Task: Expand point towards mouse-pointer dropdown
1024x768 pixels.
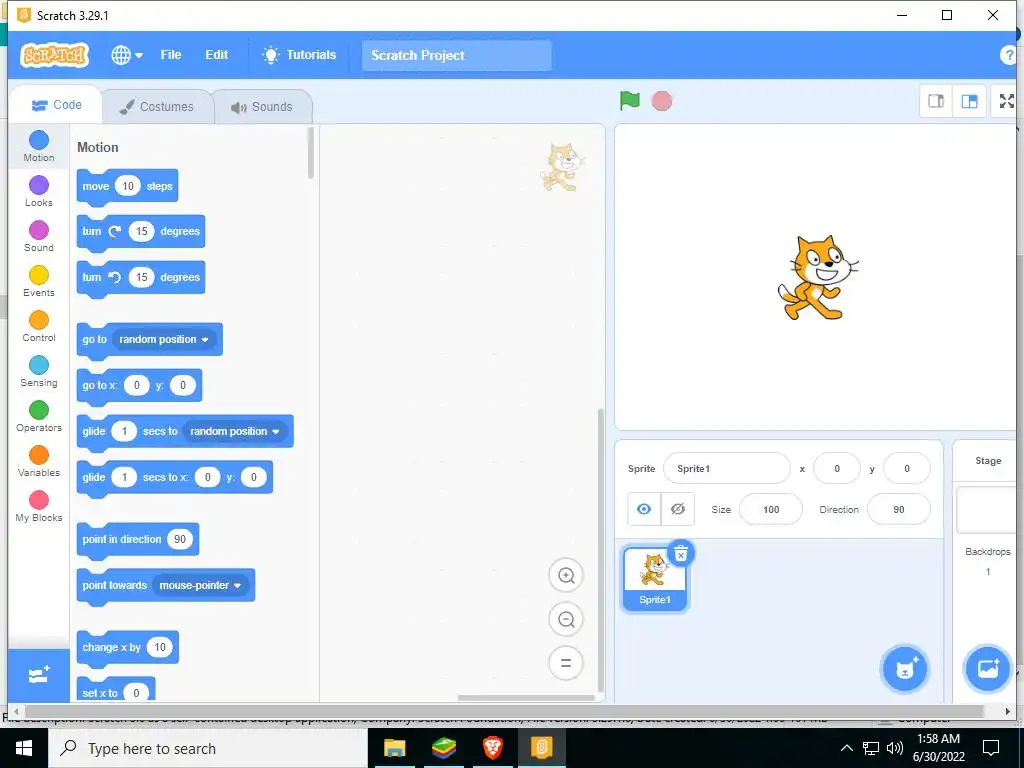Action: click(x=200, y=586)
